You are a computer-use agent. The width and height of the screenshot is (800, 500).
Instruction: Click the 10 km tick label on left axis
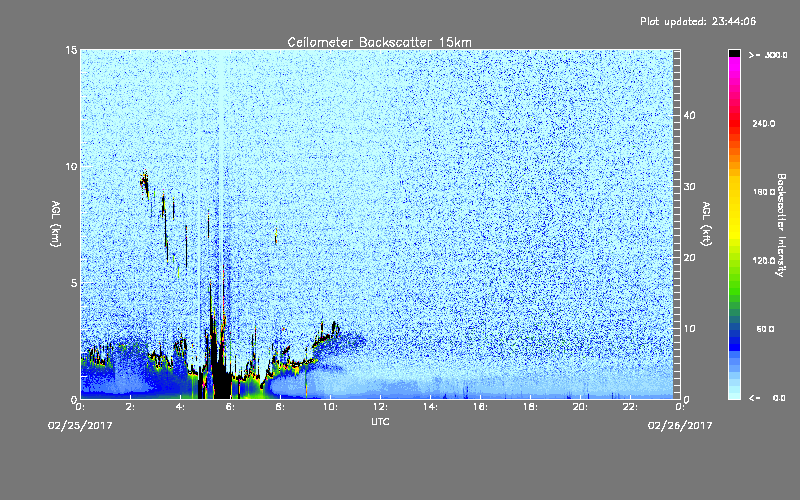point(71,166)
